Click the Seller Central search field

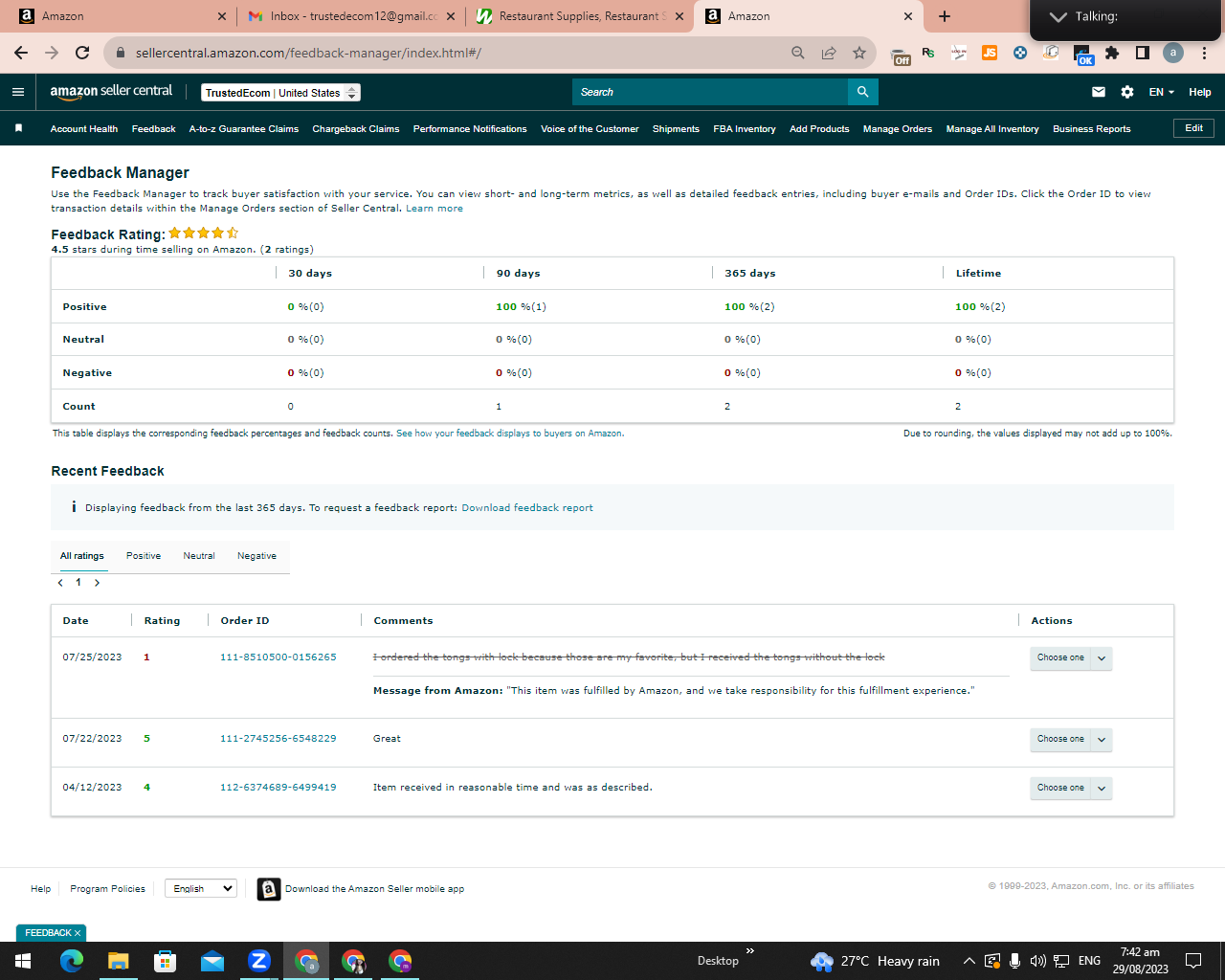click(710, 92)
